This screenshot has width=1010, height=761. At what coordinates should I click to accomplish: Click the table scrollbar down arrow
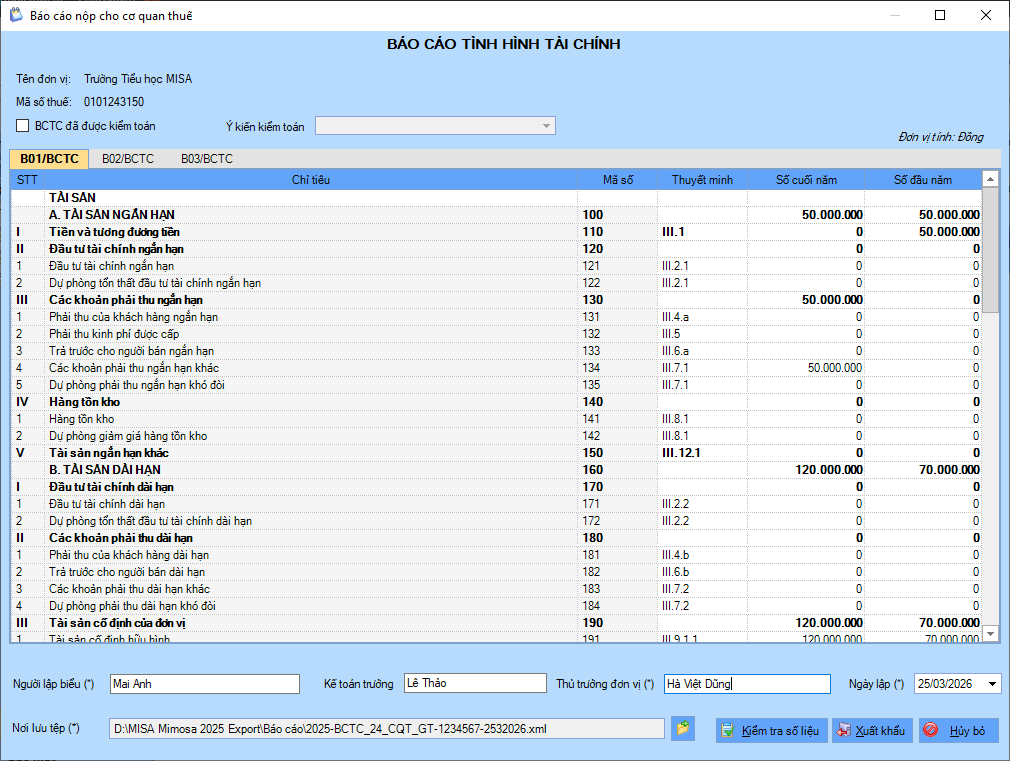(x=990, y=633)
